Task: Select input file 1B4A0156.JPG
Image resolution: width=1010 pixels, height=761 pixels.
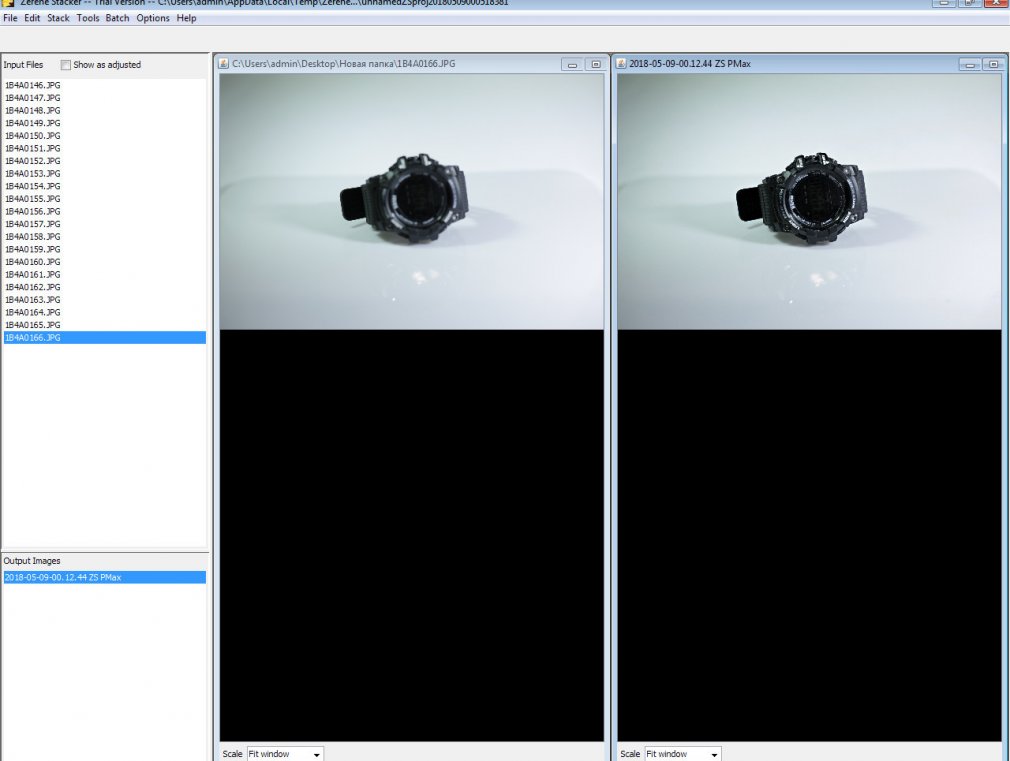Action: click(x=104, y=211)
